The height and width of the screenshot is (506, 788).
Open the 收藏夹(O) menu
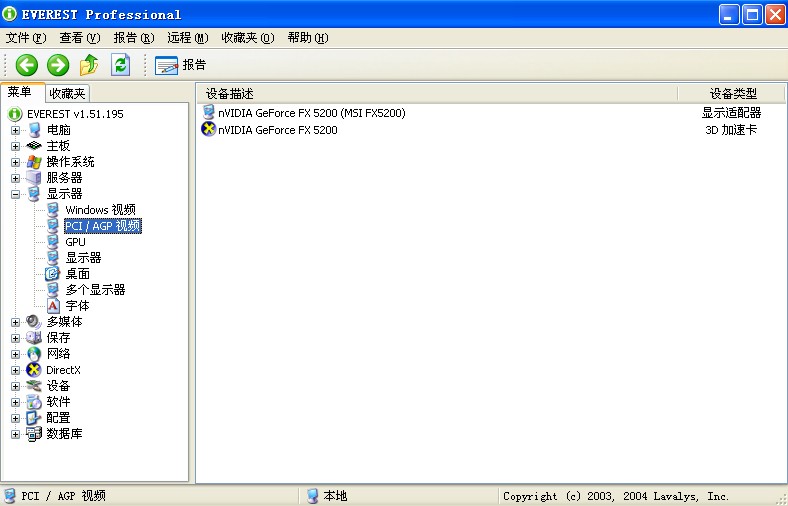coord(248,38)
